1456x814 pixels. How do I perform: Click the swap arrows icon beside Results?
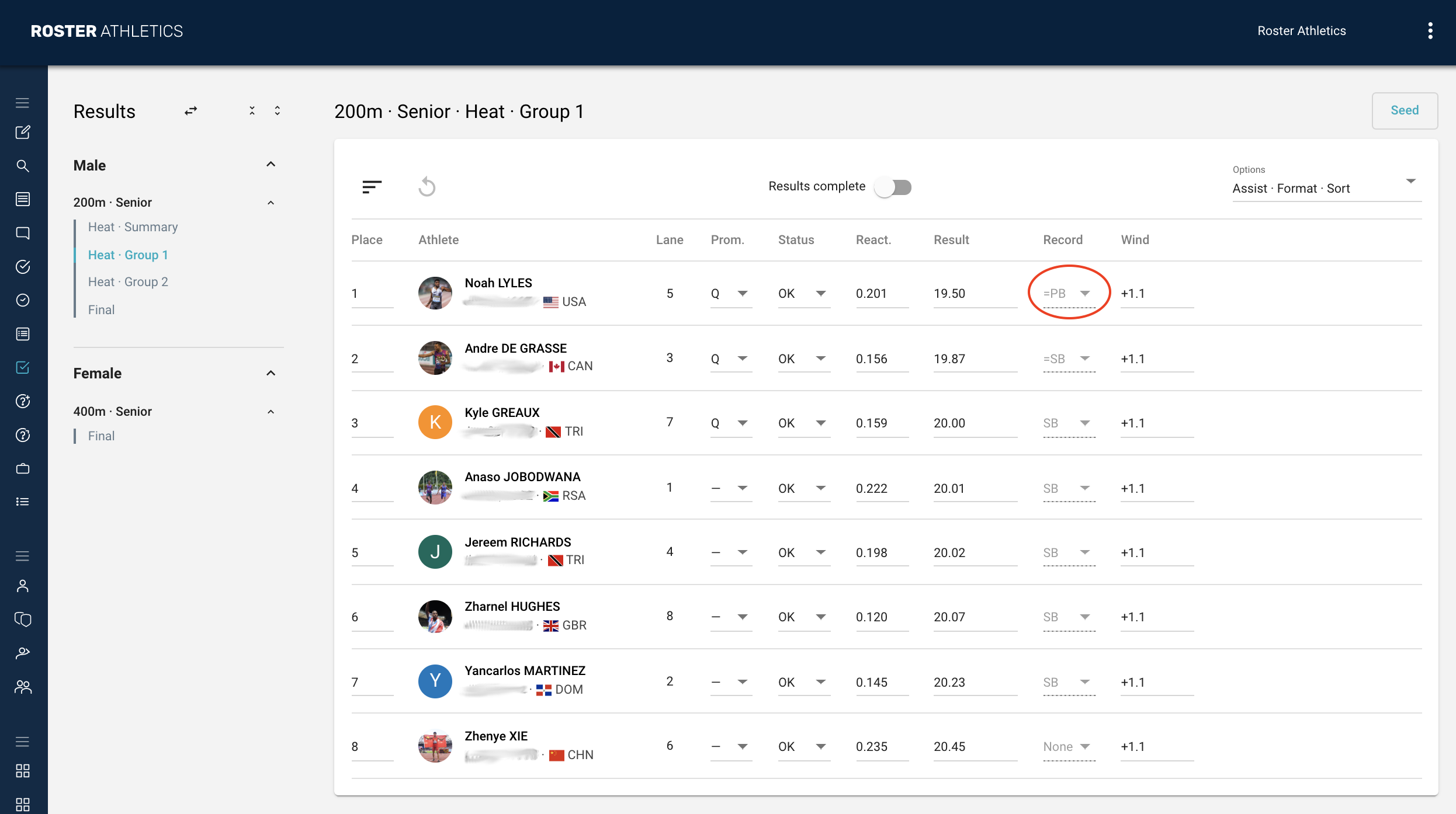tap(191, 111)
